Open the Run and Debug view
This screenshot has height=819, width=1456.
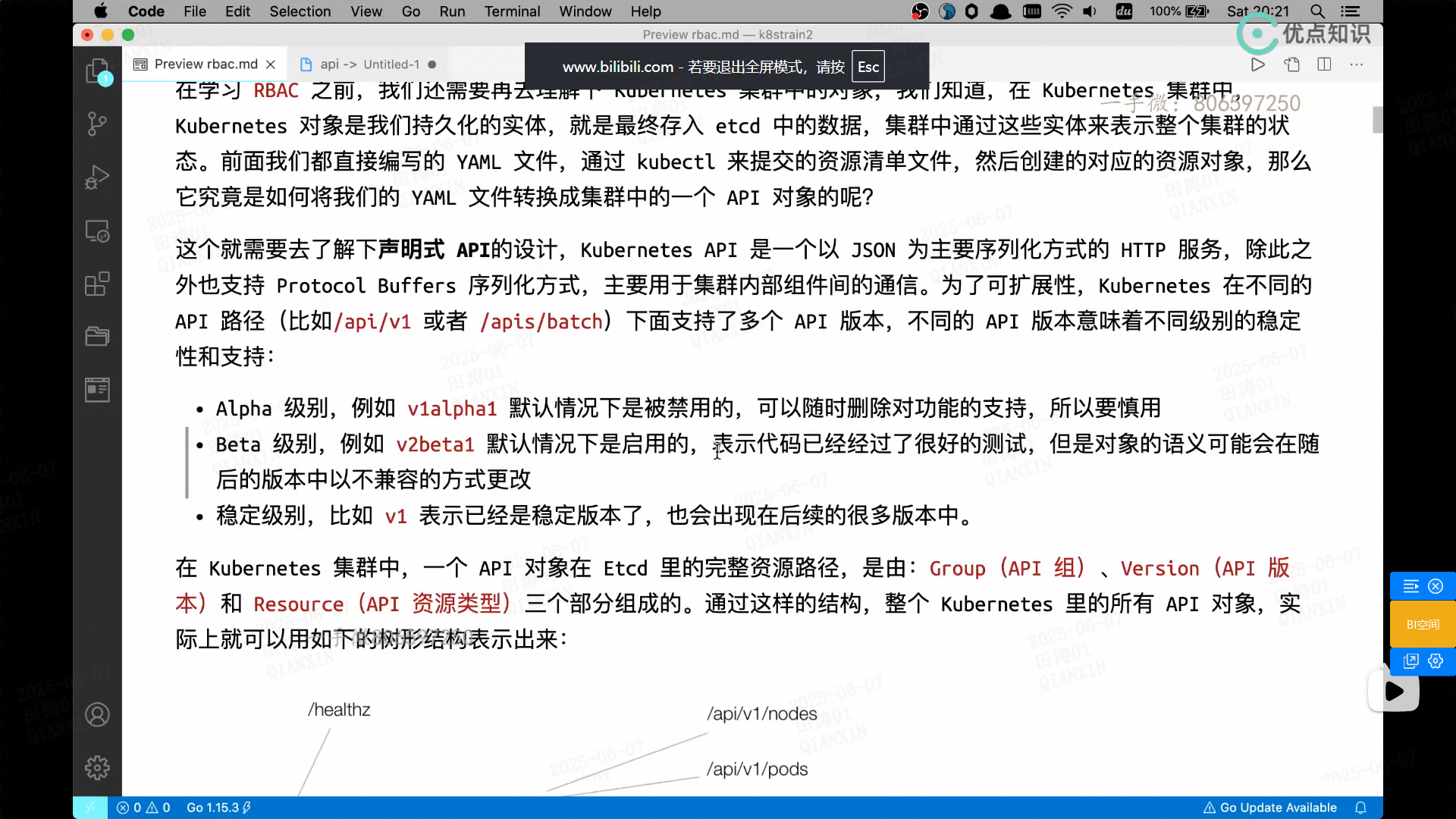coord(97,177)
